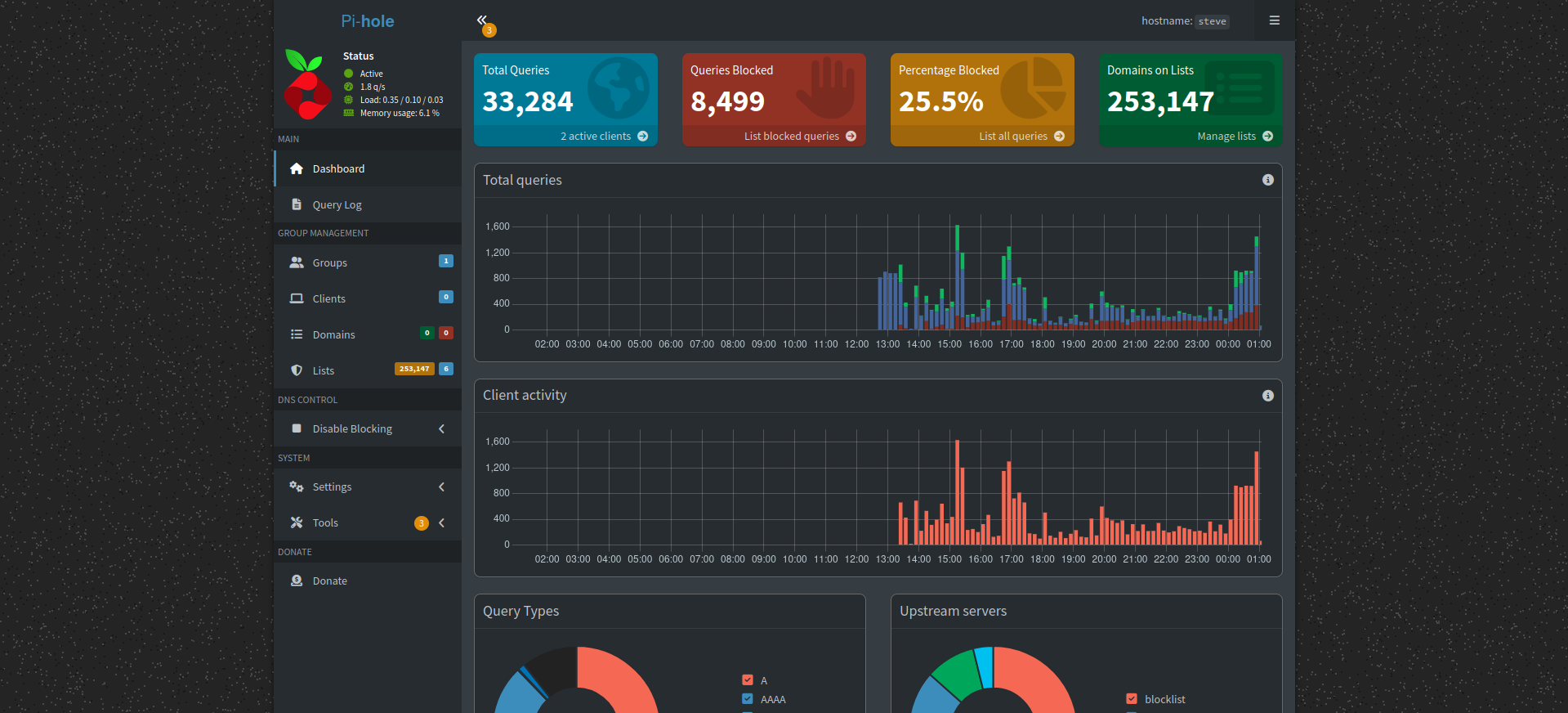Go to the Groups management page

tap(368, 262)
